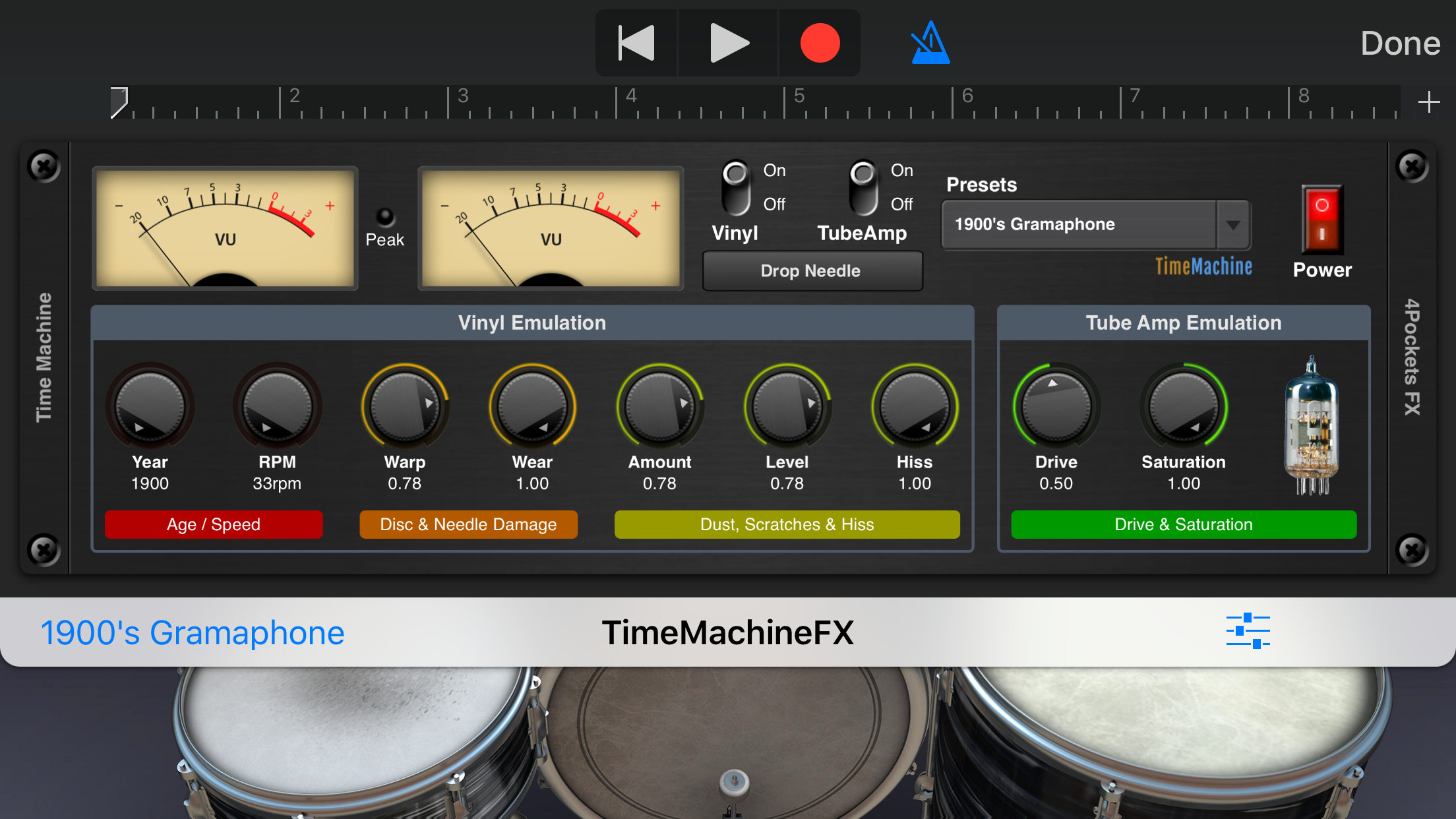1456x819 pixels.
Task: Toggle the metronome icon
Action: coord(930,44)
